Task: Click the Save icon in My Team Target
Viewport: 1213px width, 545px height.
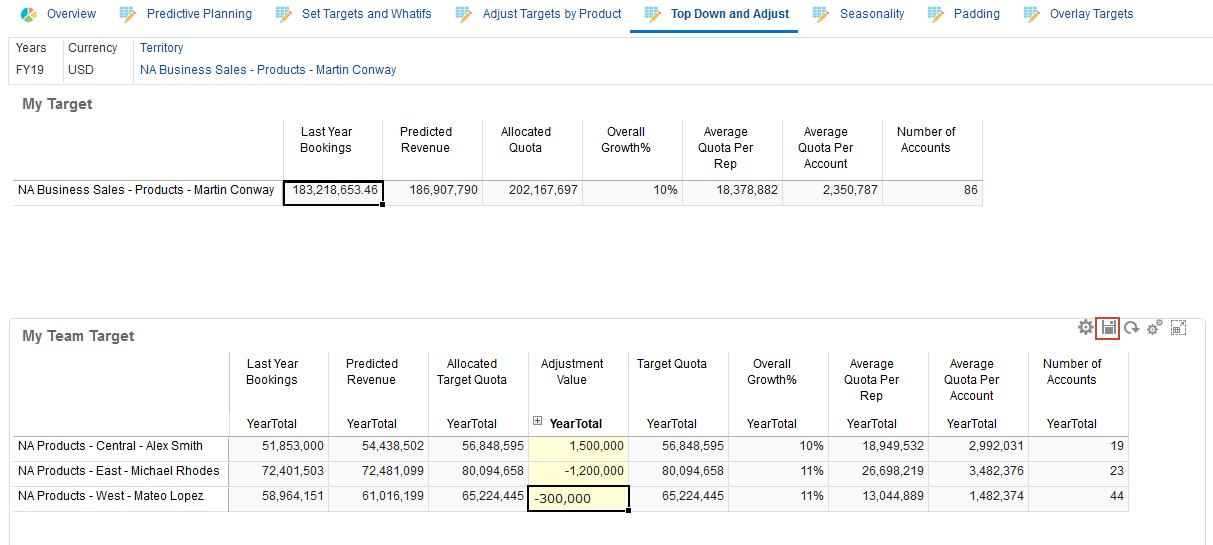Action: point(1108,328)
